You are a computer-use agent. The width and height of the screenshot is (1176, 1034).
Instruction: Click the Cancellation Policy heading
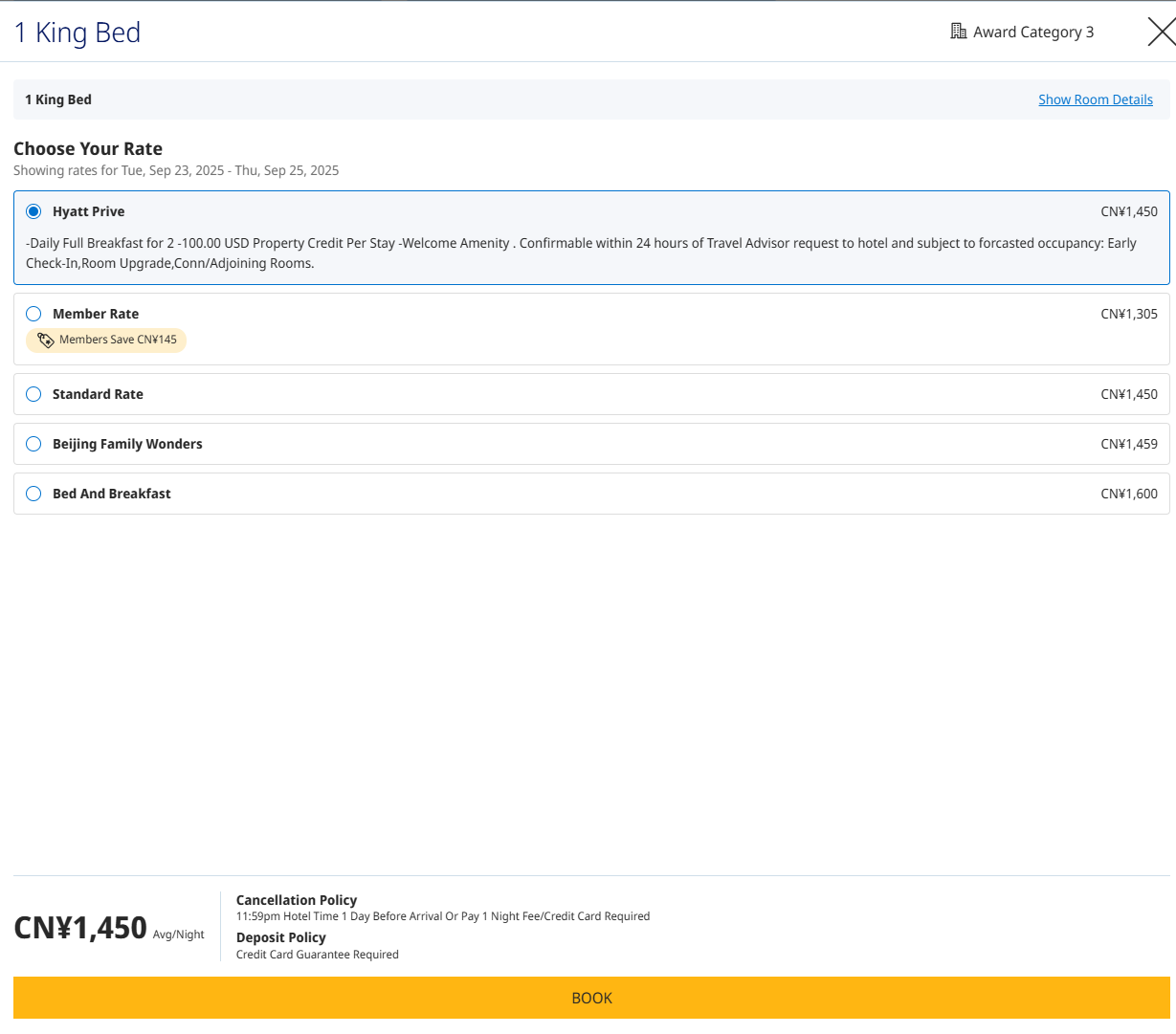(x=297, y=900)
